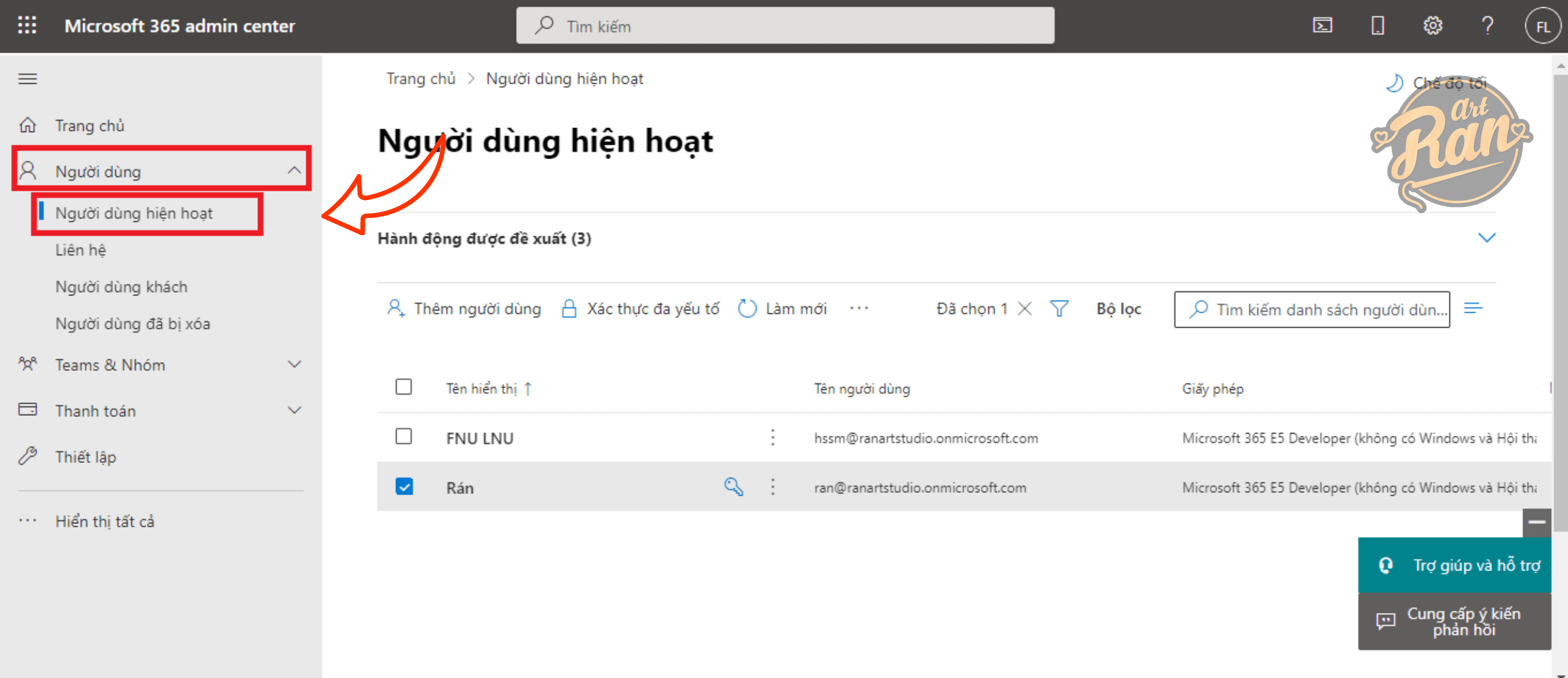Image resolution: width=1568 pixels, height=678 pixels.
Task: Click the Thiết lập wrench icon
Action: coord(27,456)
